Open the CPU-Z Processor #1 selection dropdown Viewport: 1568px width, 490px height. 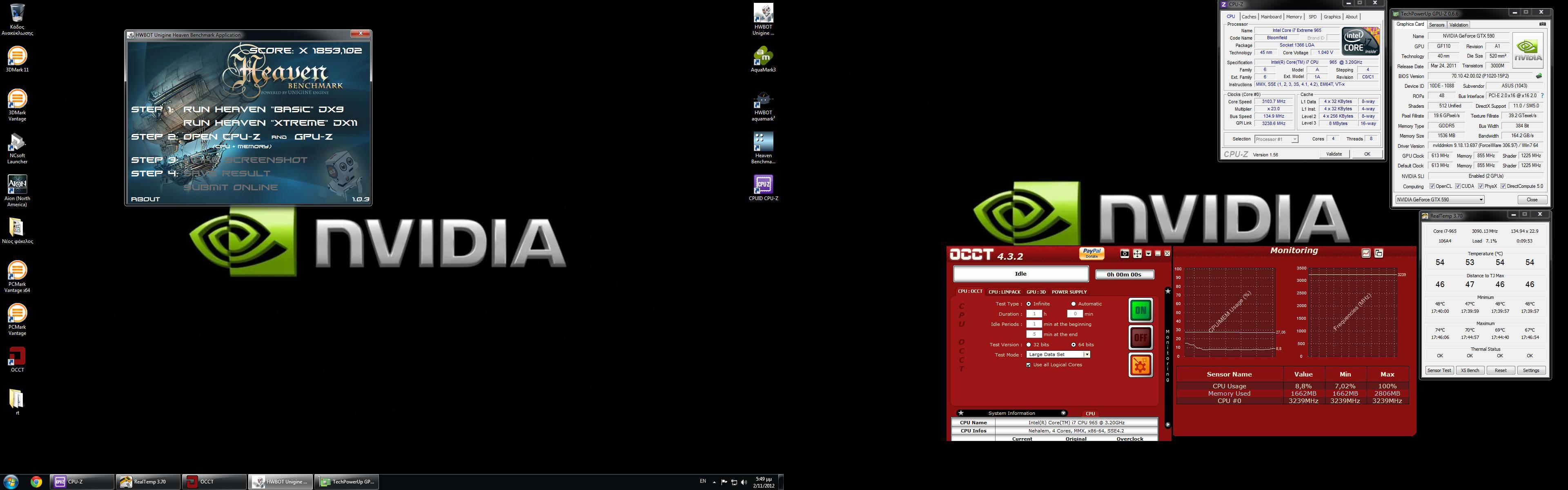pos(1276,139)
